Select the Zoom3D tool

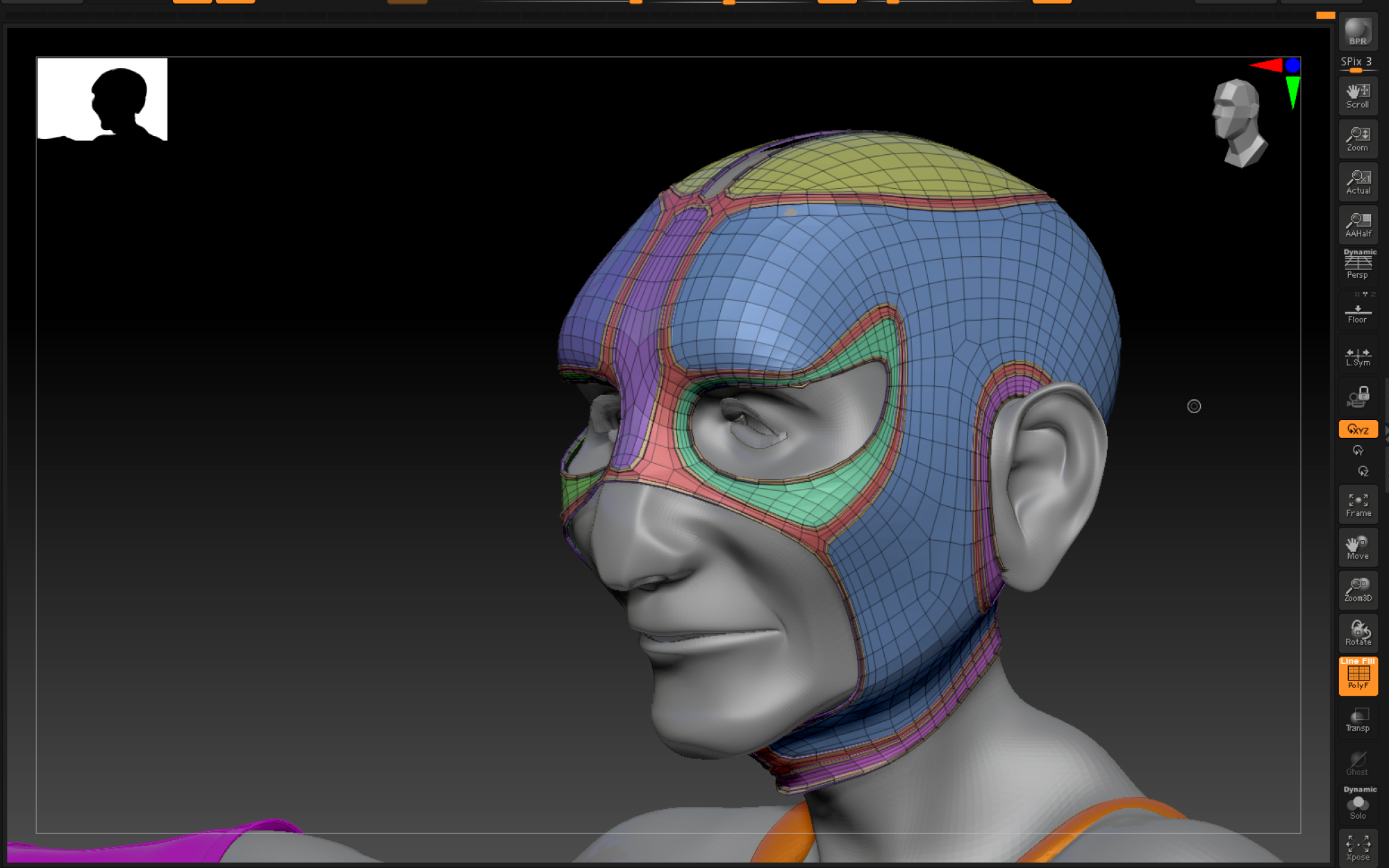[x=1358, y=590]
